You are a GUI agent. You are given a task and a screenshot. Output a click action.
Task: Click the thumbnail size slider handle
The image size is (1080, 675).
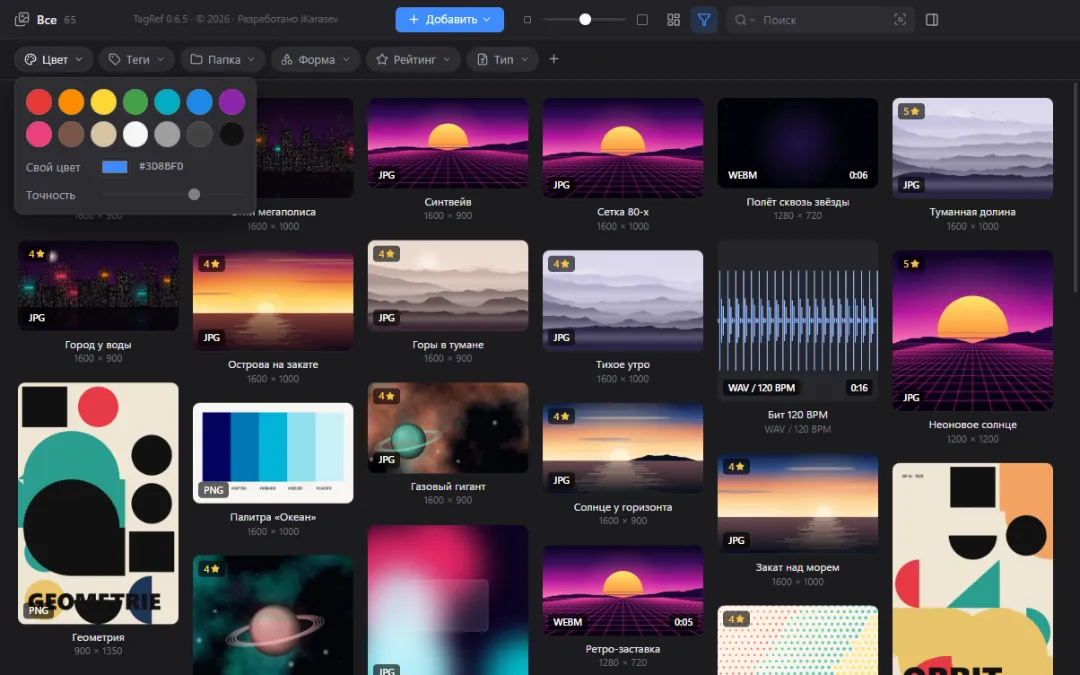(x=585, y=19)
